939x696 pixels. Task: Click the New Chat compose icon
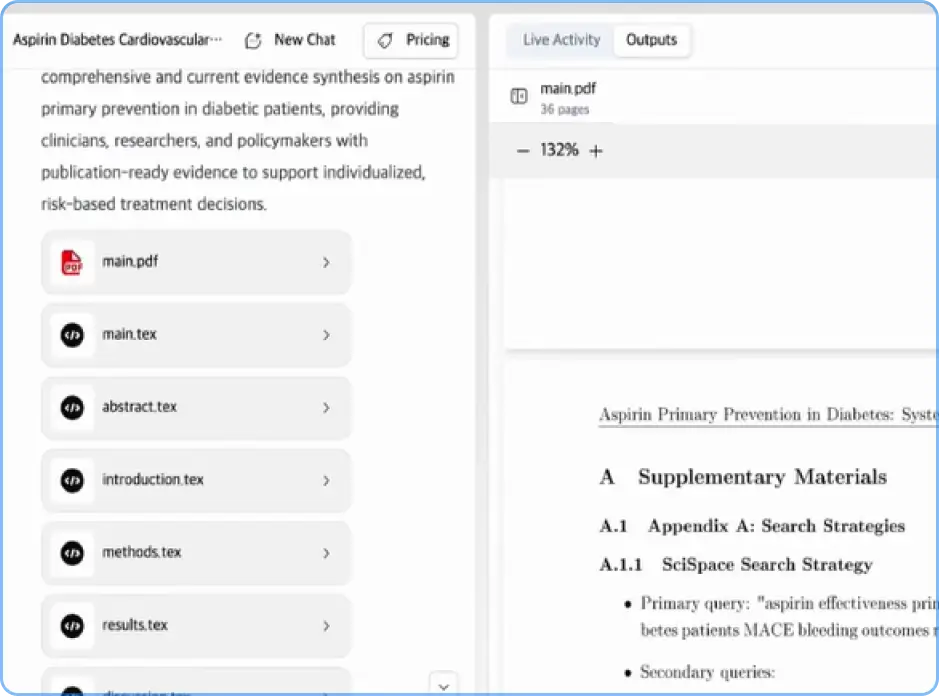(x=253, y=40)
